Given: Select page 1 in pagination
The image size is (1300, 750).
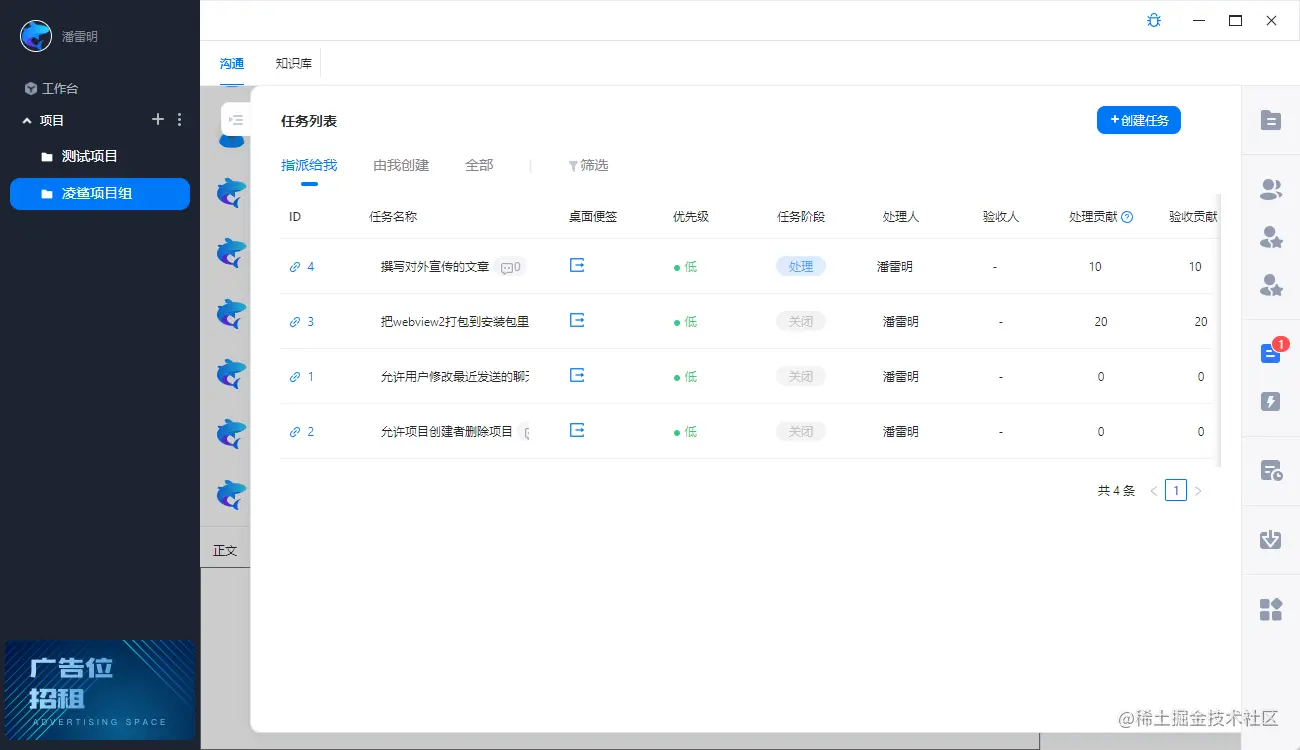Looking at the screenshot, I should coord(1176,491).
